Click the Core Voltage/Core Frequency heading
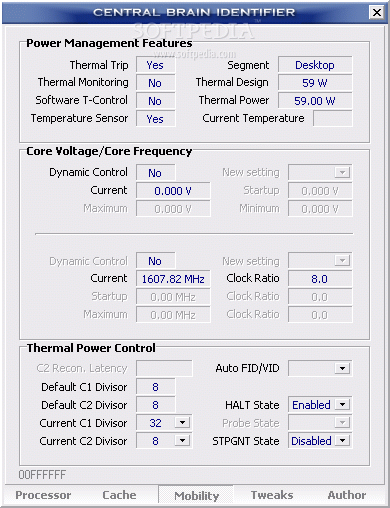 click(109, 151)
